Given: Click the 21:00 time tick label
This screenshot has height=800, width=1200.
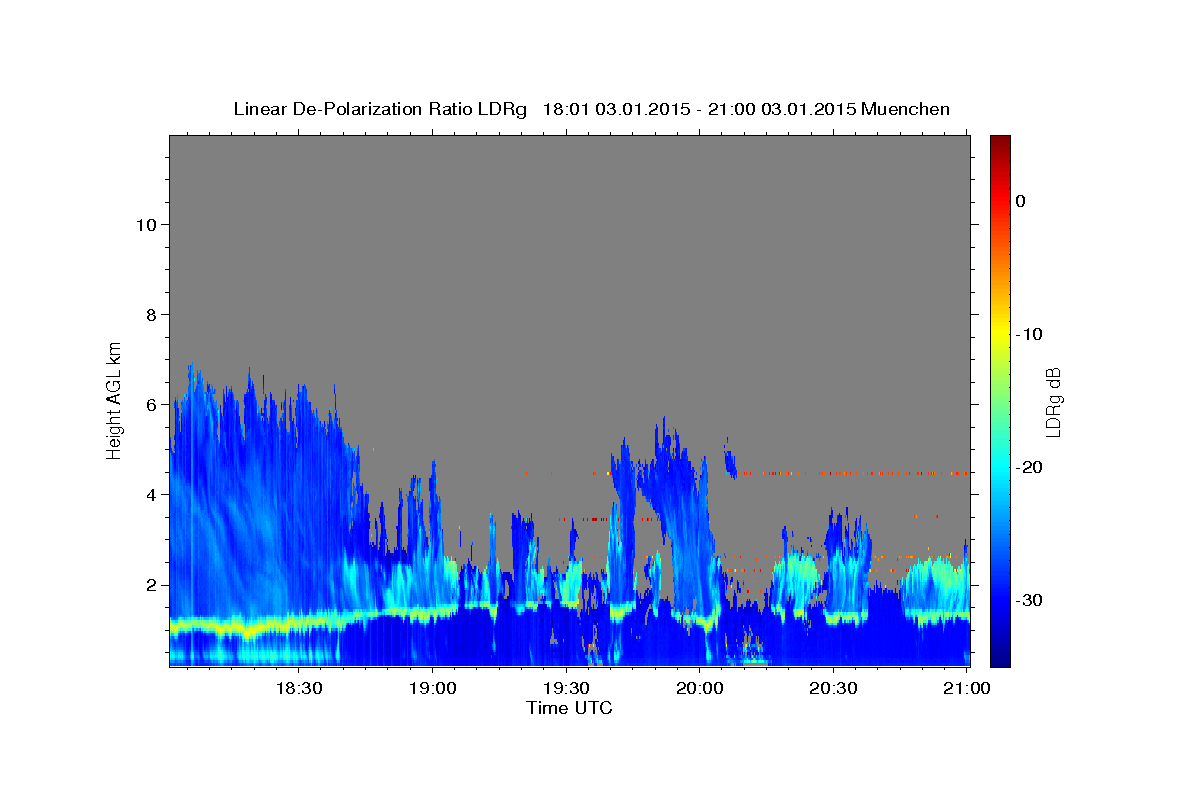Looking at the screenshot, I should 968,688.
